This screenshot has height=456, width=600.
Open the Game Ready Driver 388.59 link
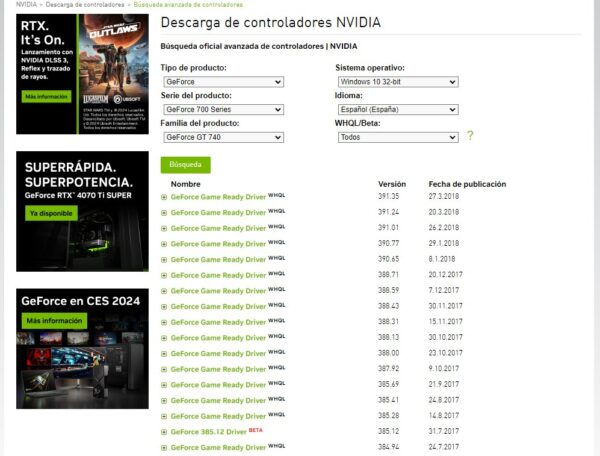click(x=218, y=291)
